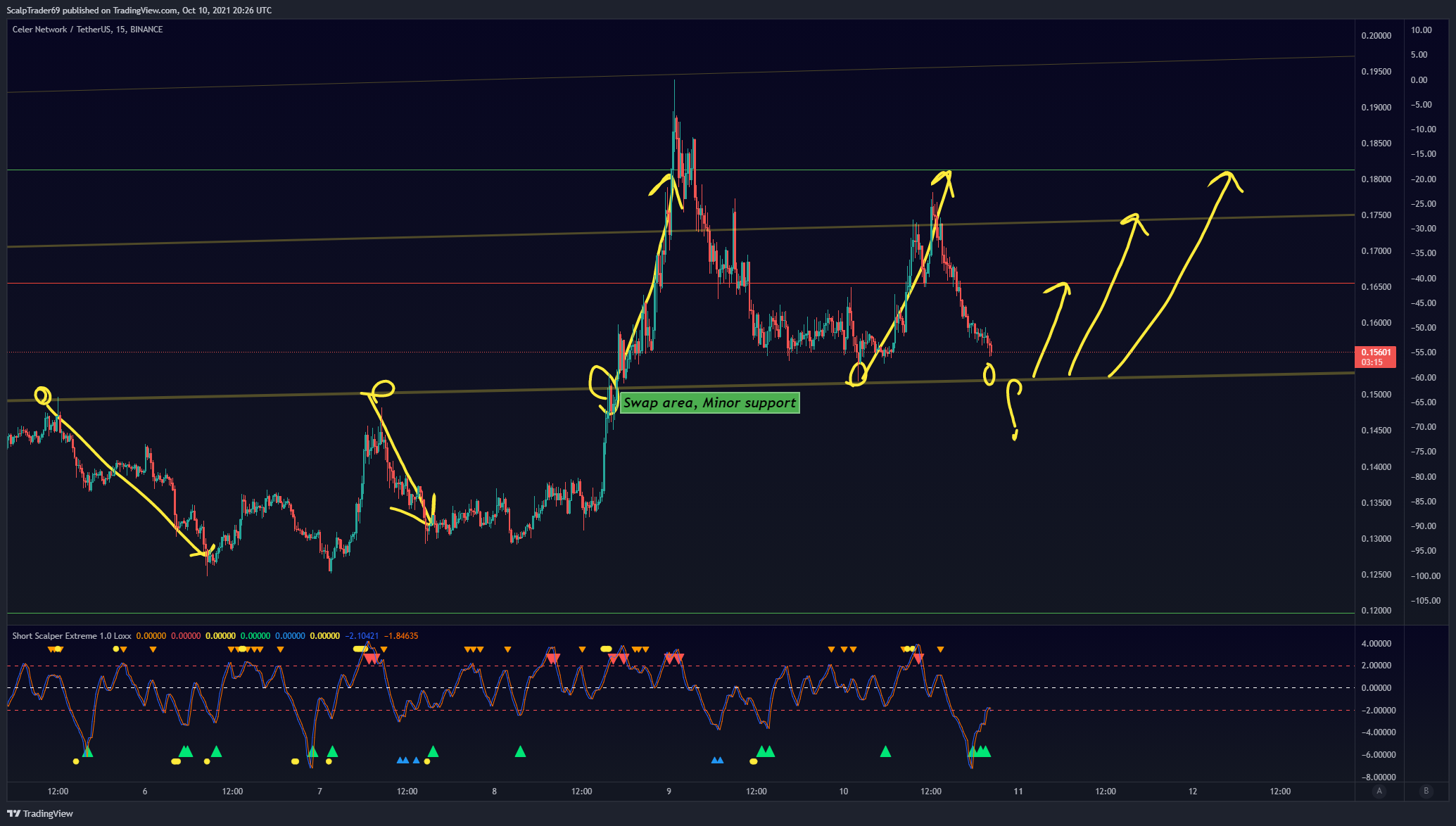
Task: Click the -25.00 label on the far-right scale
Action: click(x=1423, y=204)
